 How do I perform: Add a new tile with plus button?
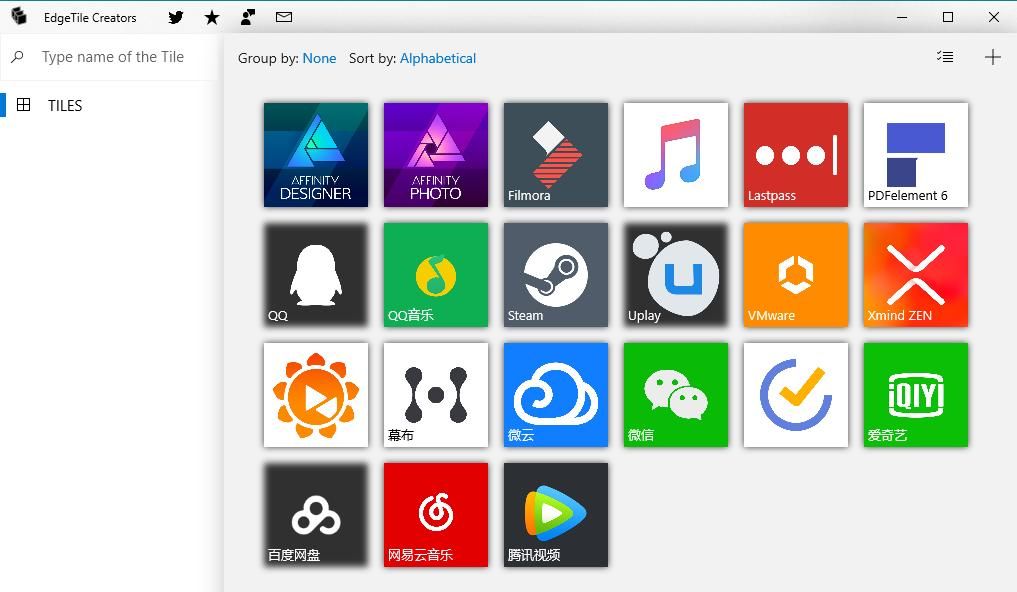tap(992, 57)
